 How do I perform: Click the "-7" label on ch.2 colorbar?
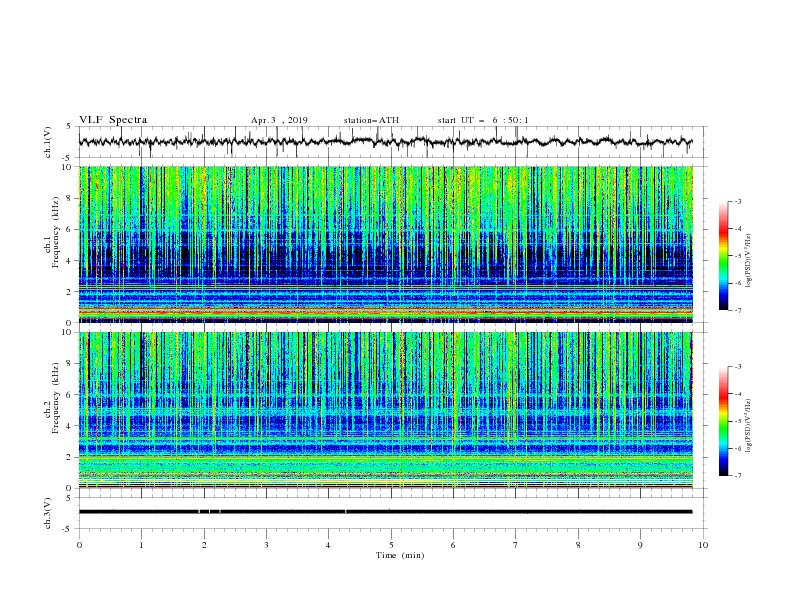pyautogui.click(x=738, y=476)
